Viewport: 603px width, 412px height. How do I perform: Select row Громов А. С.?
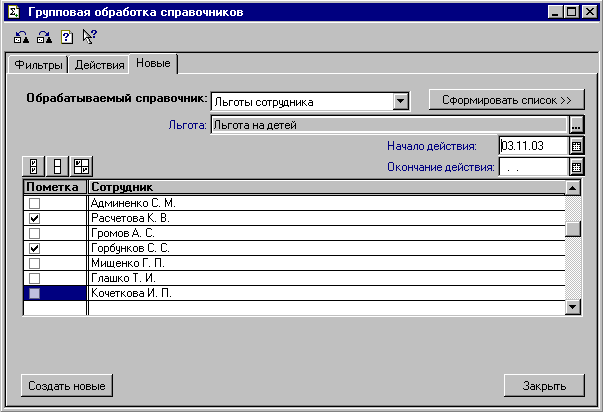tap(294, 233)
